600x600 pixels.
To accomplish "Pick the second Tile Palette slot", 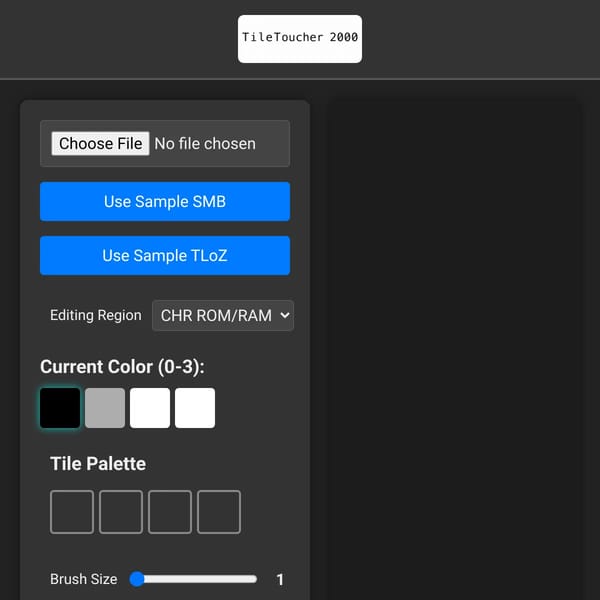I will 121,512.
